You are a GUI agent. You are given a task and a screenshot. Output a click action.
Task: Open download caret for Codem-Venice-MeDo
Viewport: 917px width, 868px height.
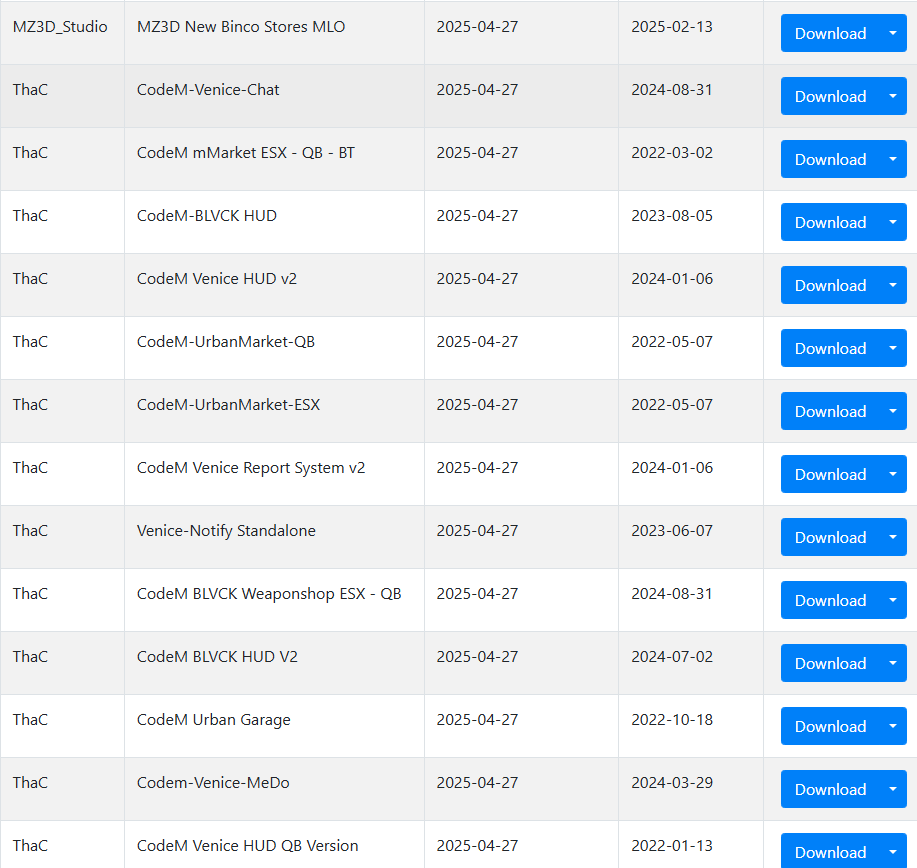click(x=893, y=789)
